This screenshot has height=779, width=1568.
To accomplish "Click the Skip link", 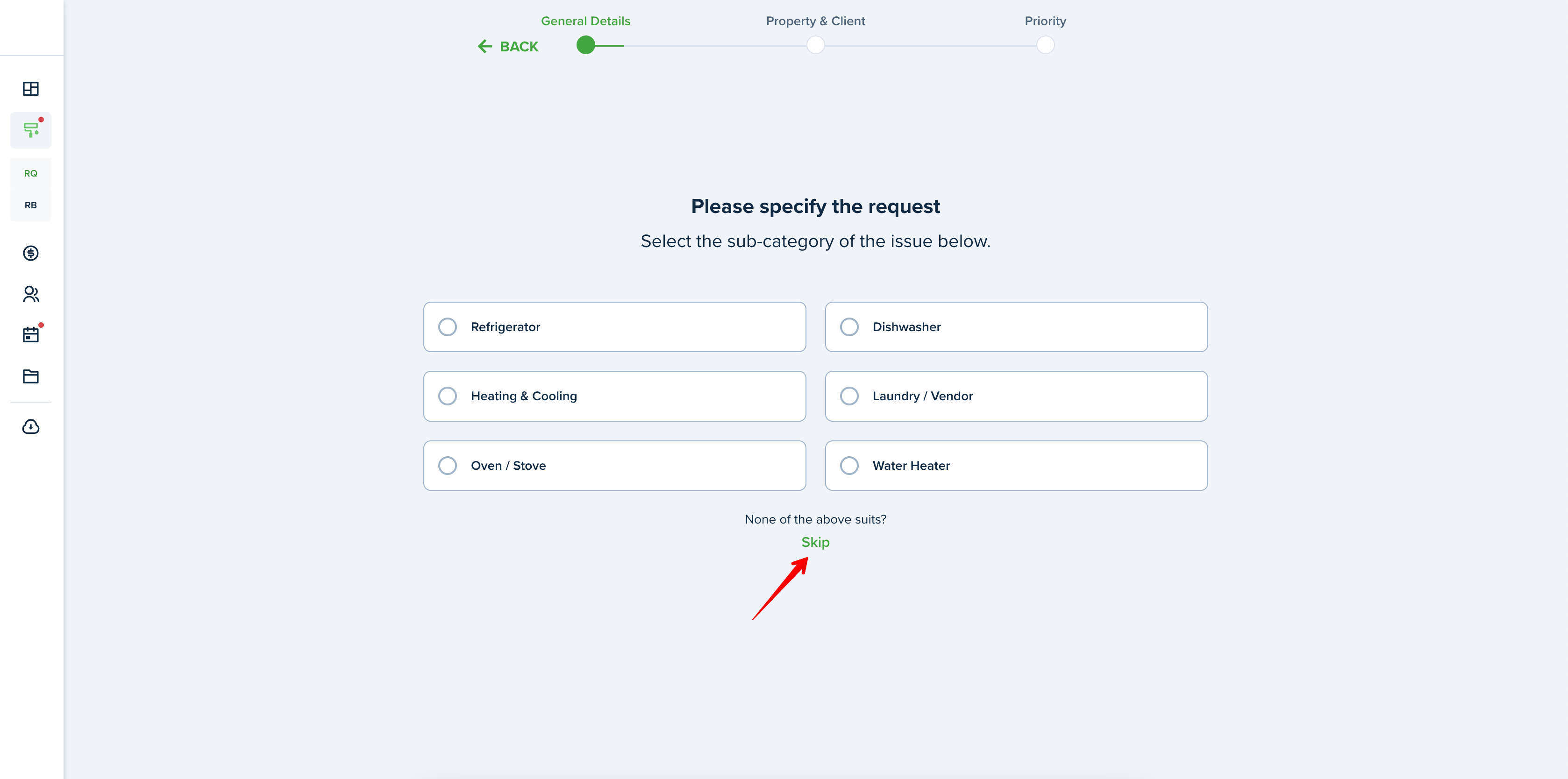I will pos(815,542).
